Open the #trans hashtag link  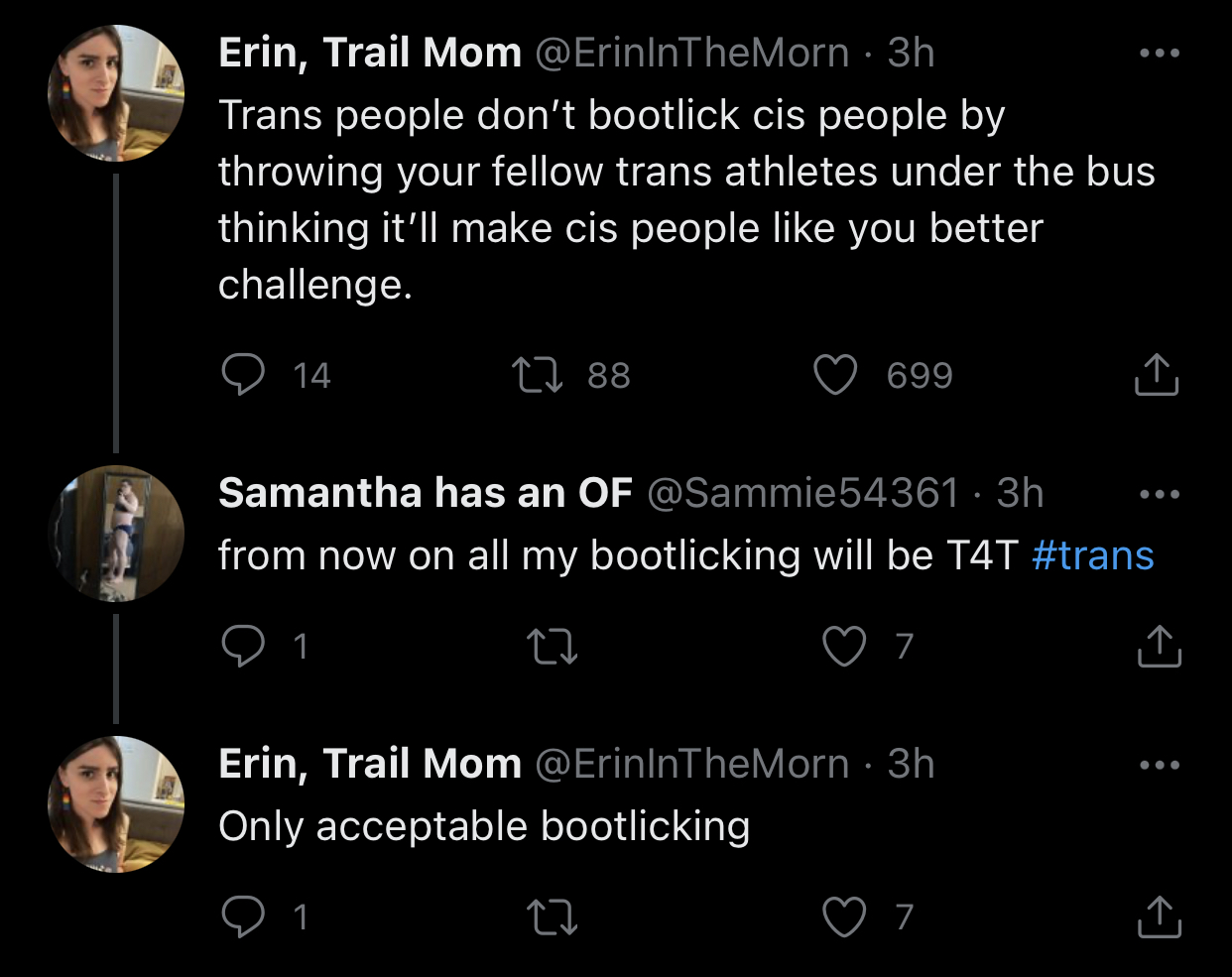pyautogui.click(x=1092, y=555)
